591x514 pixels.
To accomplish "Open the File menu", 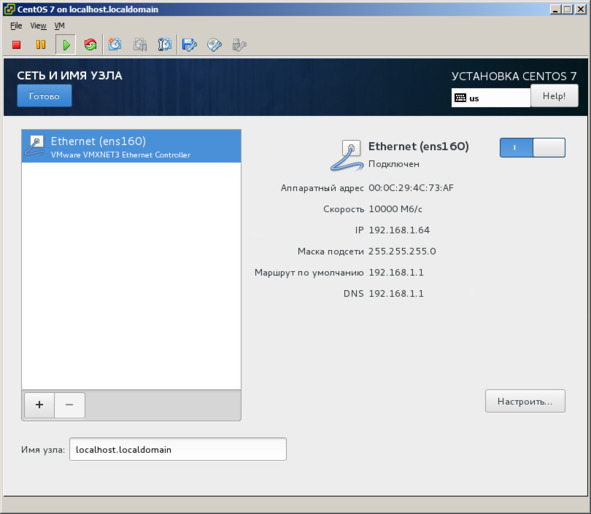I will pos(16,26).
